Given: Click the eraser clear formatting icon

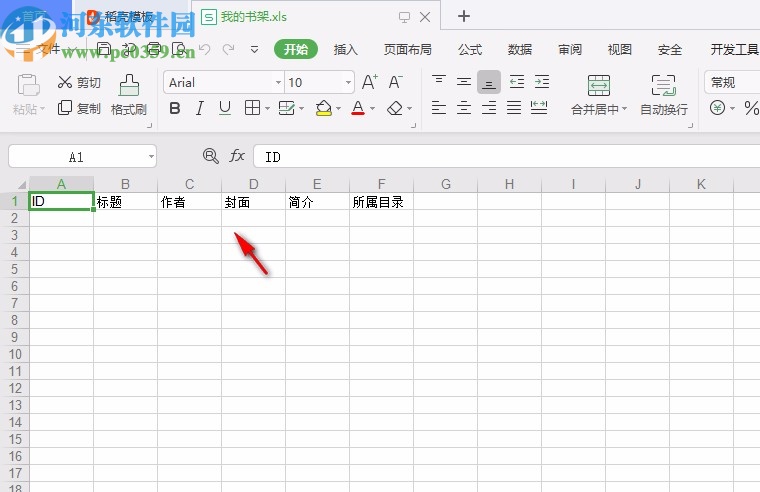Looking at the screenshot, I should [x=395, y=108].
